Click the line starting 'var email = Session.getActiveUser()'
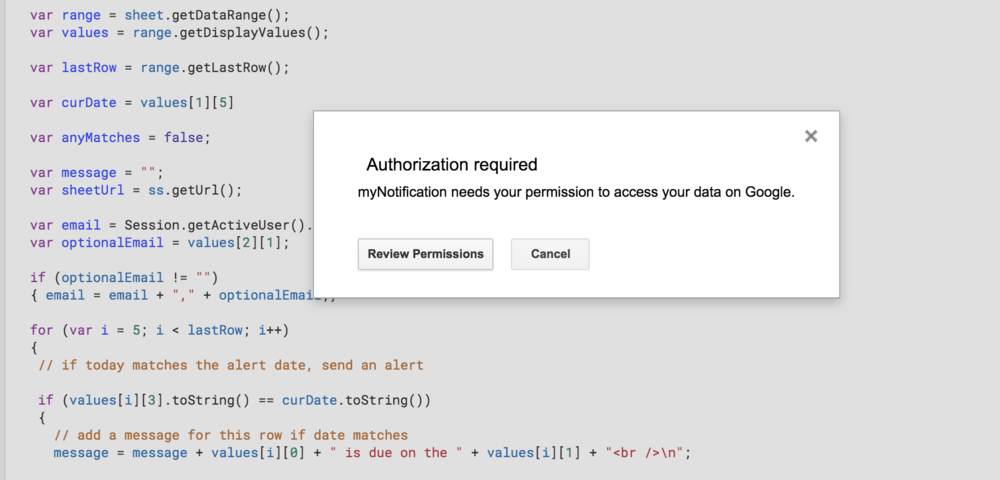 pyautogui.click(x=172, y=225)
